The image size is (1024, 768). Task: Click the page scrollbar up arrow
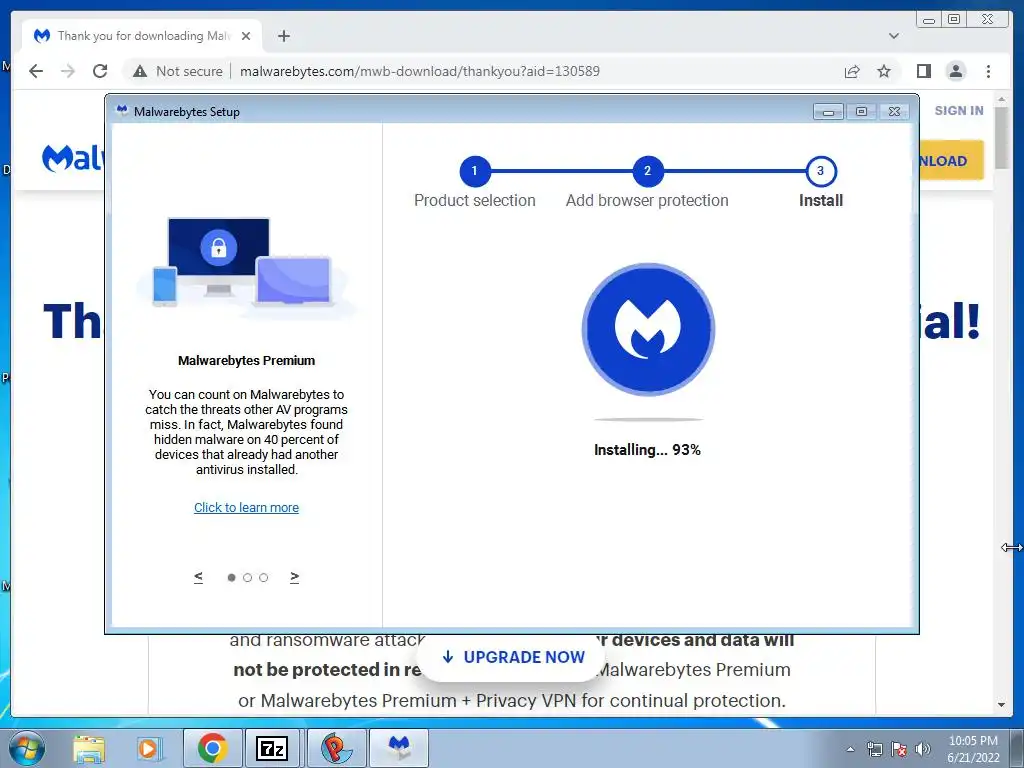point(1001,100)
